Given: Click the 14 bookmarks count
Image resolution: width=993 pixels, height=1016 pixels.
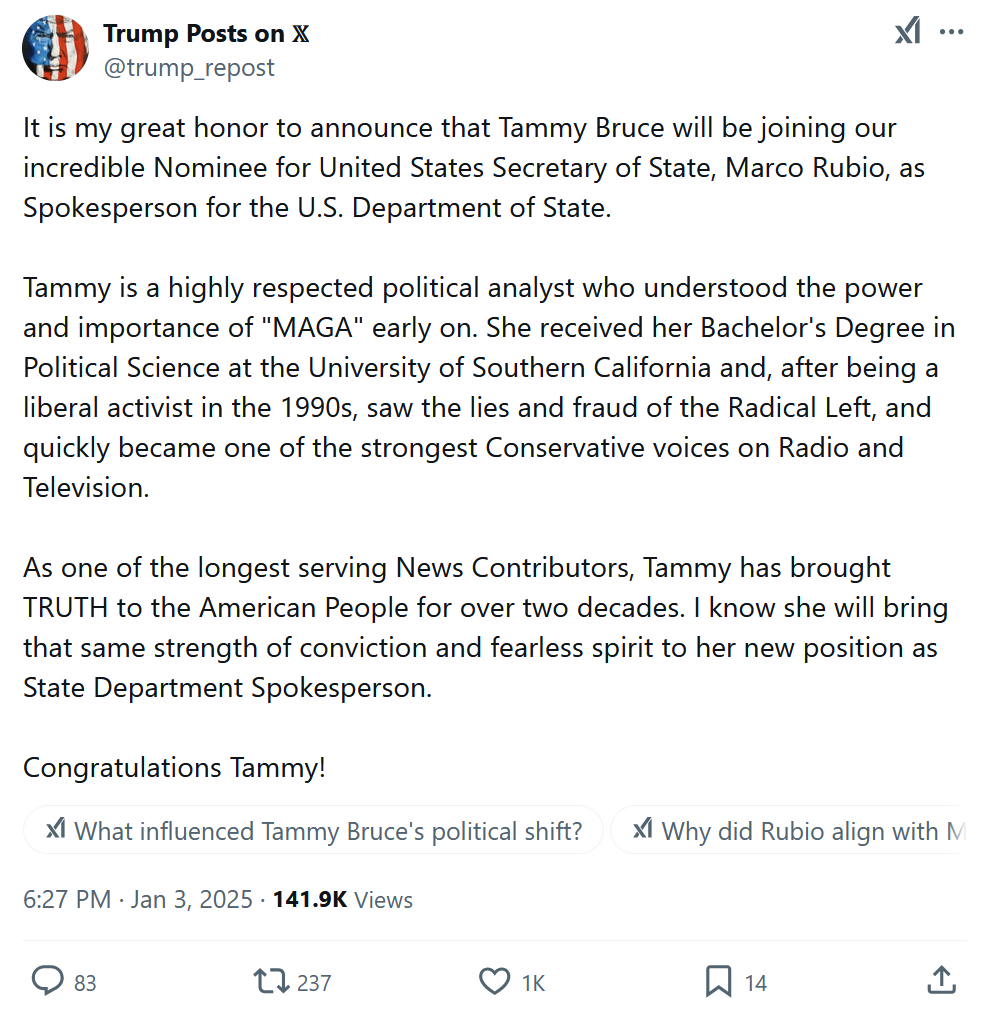Looking at the screenshot, I should pos(756,983).
